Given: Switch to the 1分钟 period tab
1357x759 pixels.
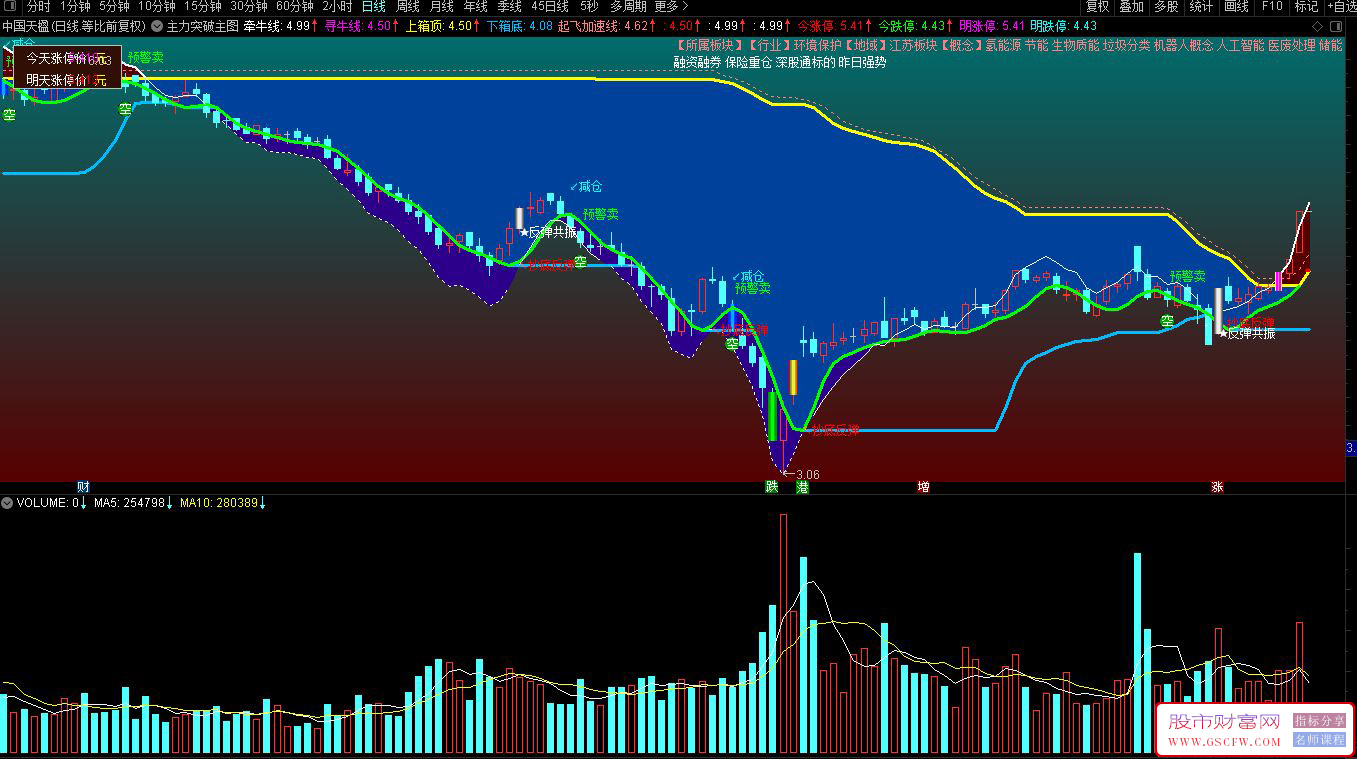Looking at the screenshot, I should click(75, 7).
